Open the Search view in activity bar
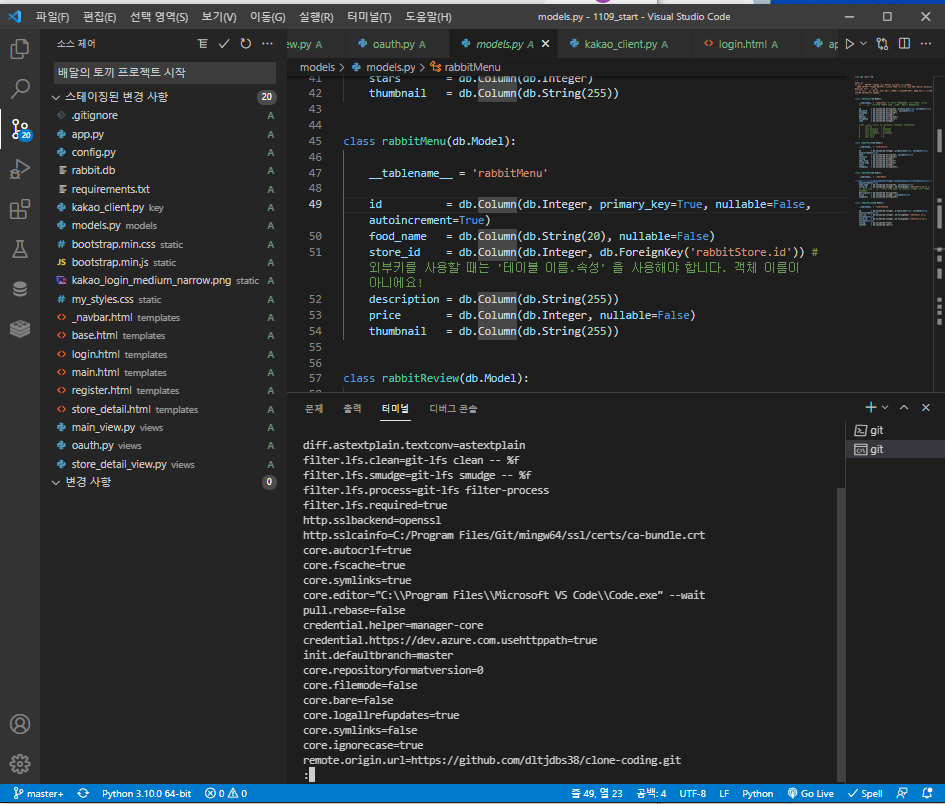The width and height of the screenshot is (945, 804). click(x=20, y=89)
